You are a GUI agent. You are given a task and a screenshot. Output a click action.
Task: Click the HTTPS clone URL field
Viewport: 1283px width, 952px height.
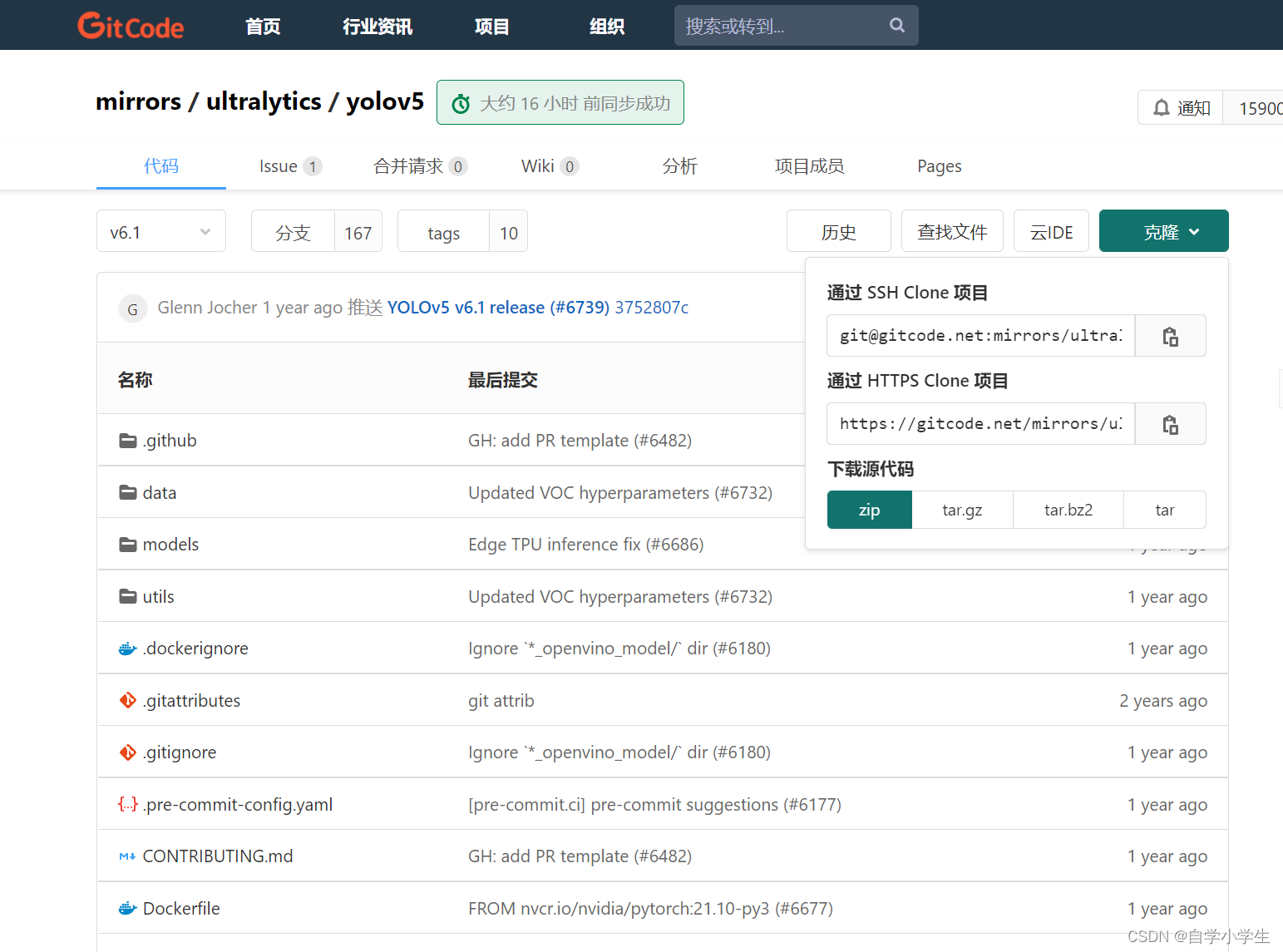pos(981,424)
